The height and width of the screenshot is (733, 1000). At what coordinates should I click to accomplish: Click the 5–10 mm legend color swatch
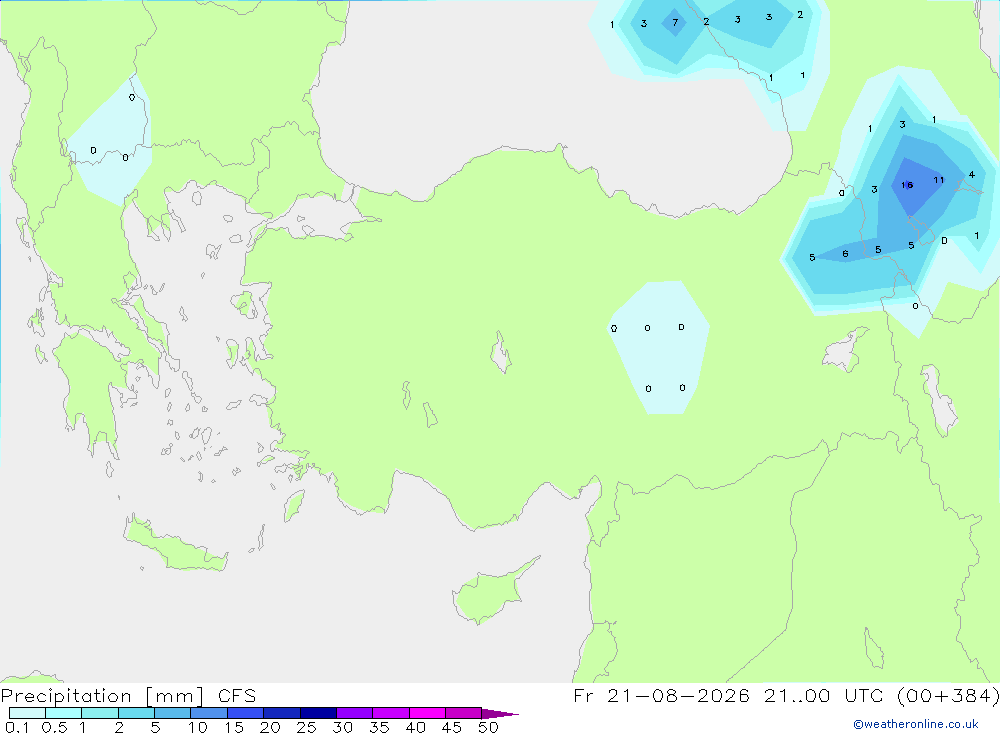173,713
